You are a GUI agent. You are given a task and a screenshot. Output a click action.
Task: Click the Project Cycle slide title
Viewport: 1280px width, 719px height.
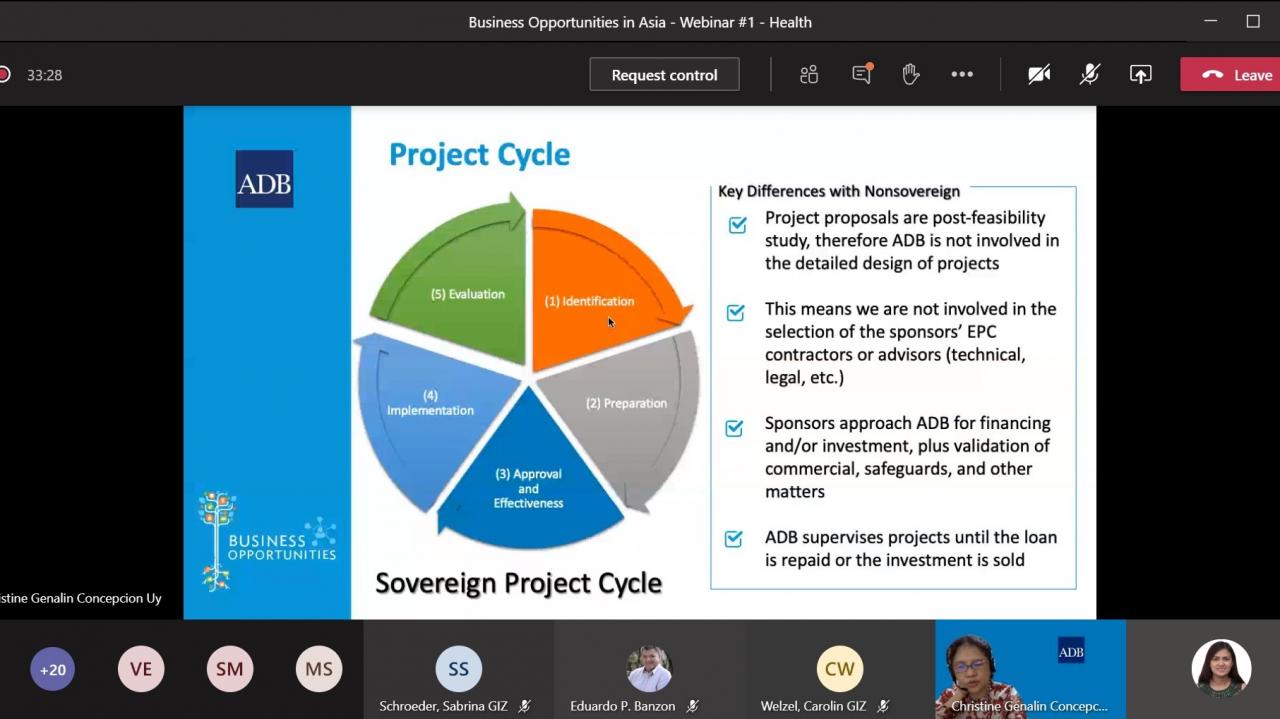(x=479, y=155)
